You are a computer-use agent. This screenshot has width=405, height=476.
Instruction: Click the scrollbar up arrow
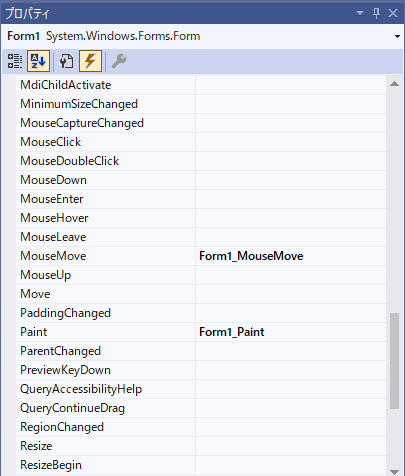click(x=394, y=84)
